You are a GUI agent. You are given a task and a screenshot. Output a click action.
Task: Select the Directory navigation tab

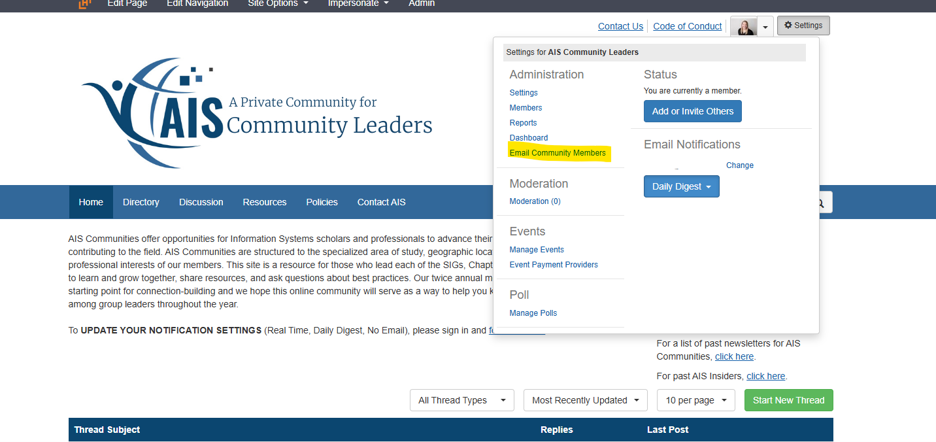click(141, 202)
